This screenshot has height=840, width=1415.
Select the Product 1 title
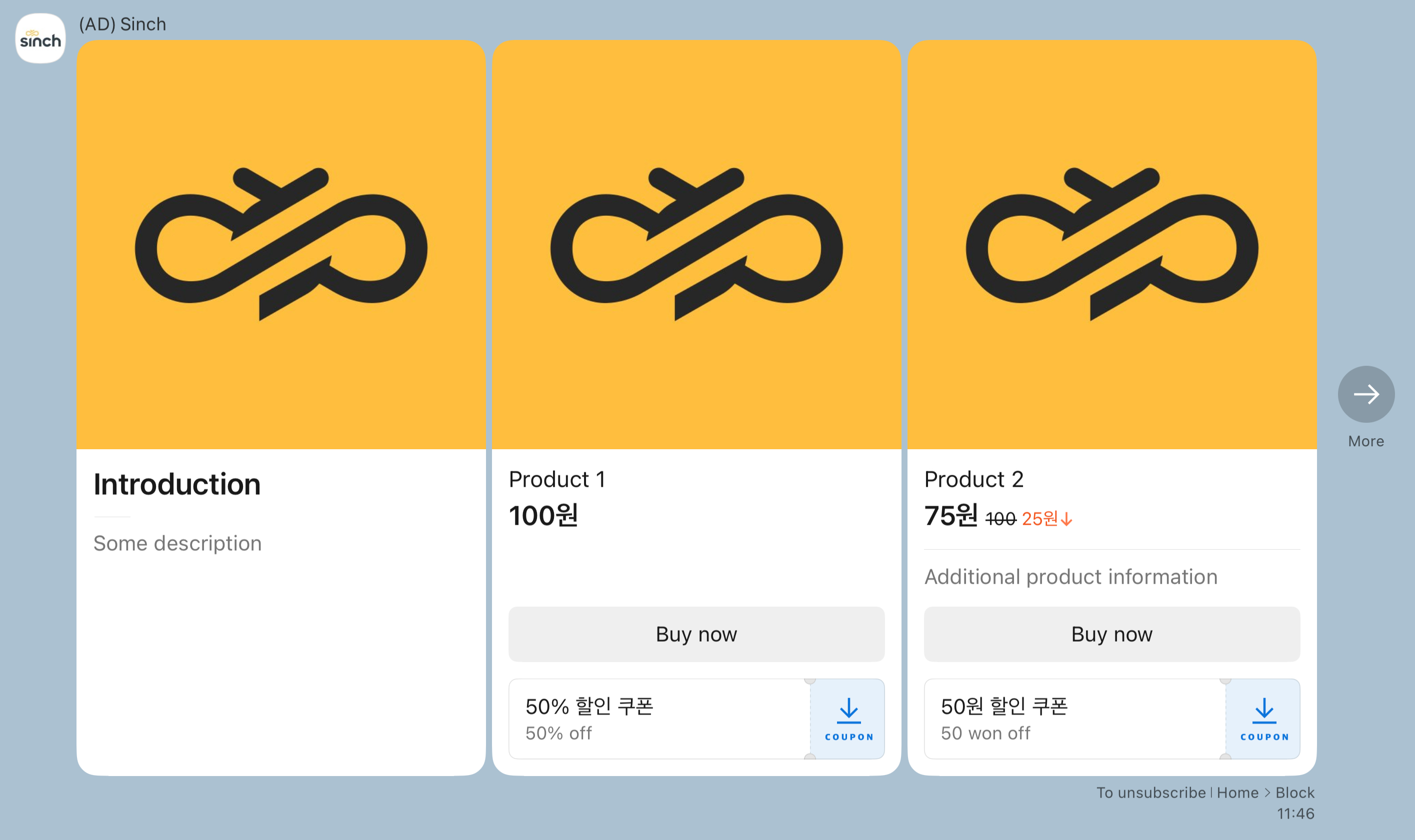pos(557,479)
